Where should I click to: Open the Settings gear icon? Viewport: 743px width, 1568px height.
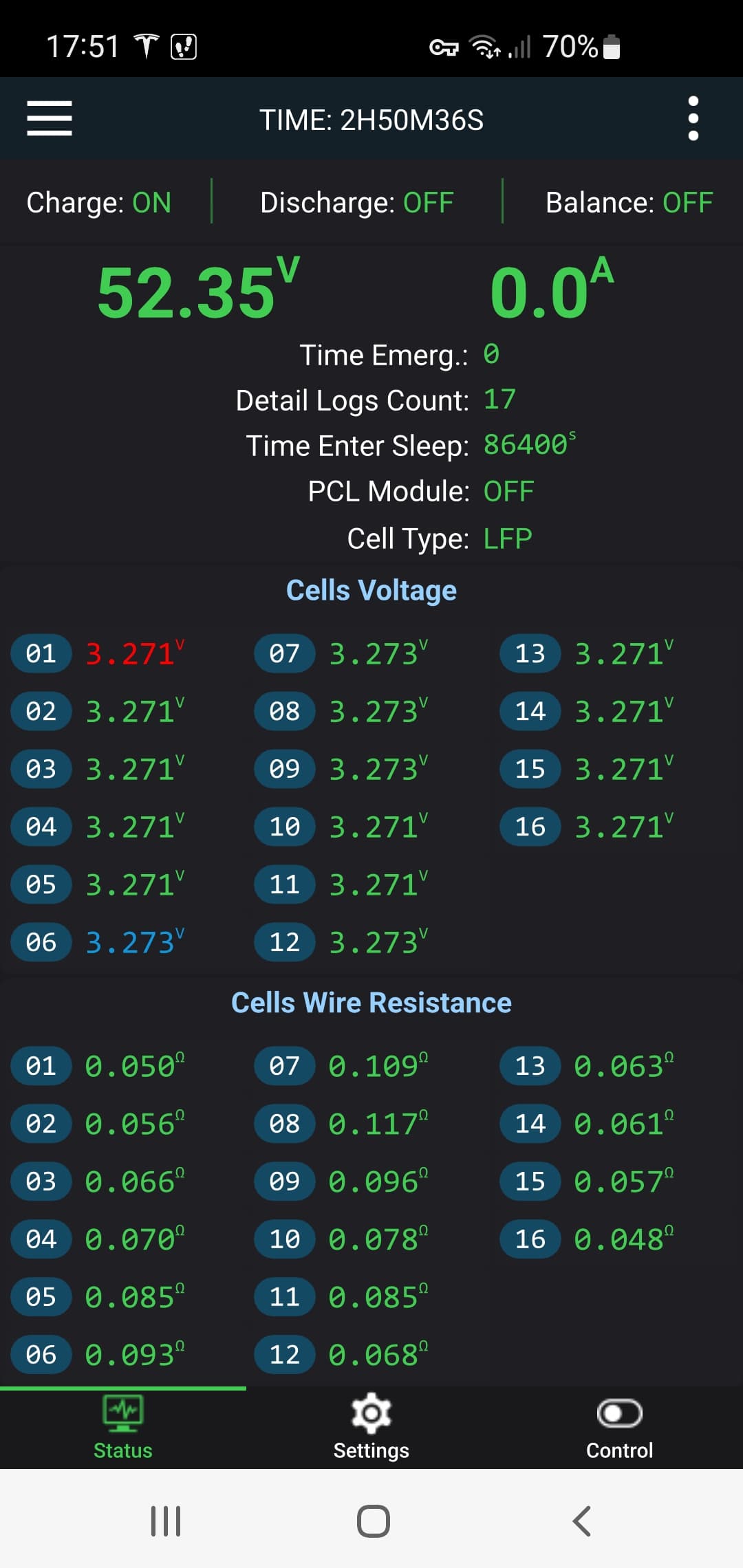pos(371,1413)
